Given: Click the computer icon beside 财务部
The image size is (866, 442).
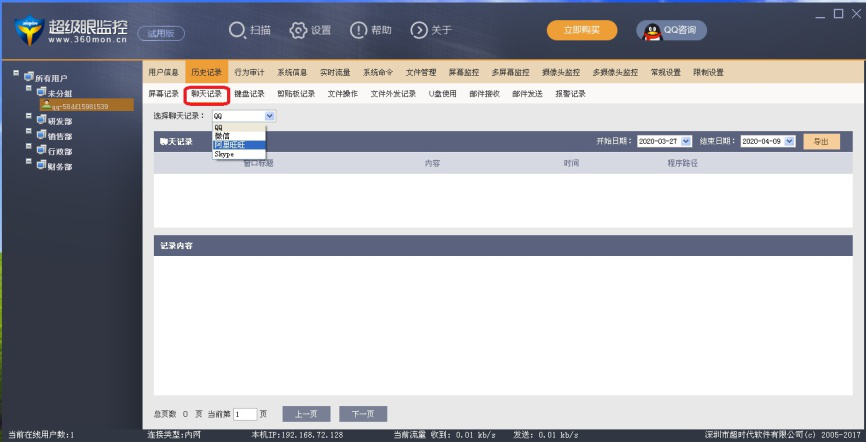Looking at the screenshot, I should pos(41,164).
